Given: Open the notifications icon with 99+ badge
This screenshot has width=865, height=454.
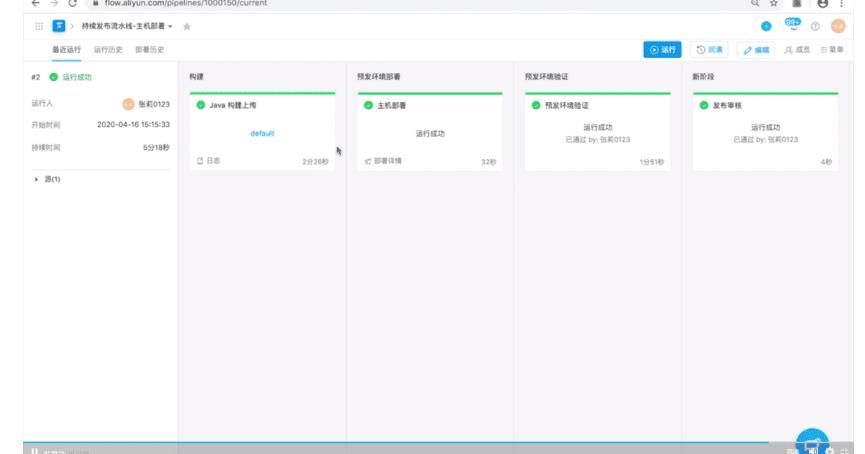Looking at the screenshot, I should pos(793,25).
